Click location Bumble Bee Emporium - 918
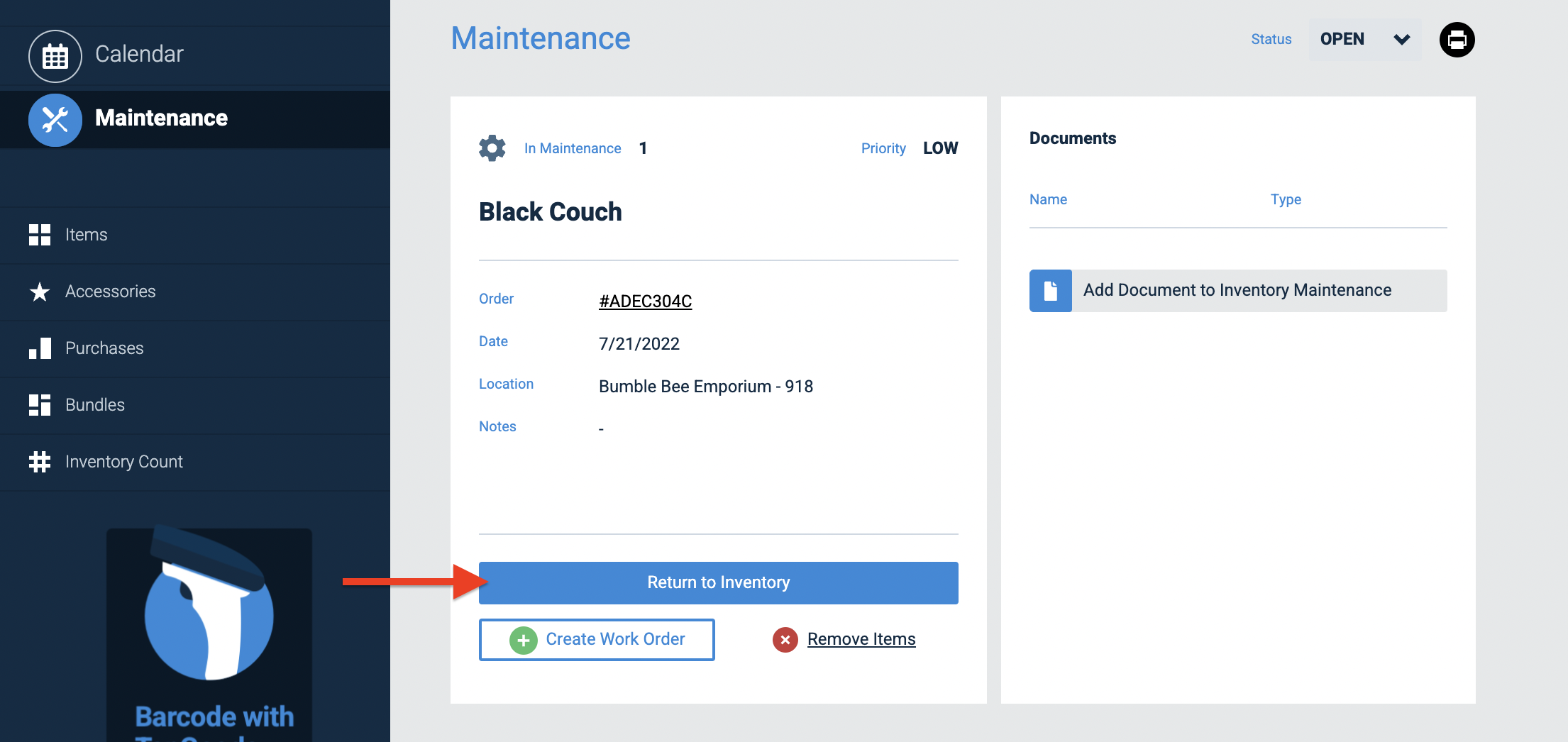The image size is (1568, 742). point(706,387)
